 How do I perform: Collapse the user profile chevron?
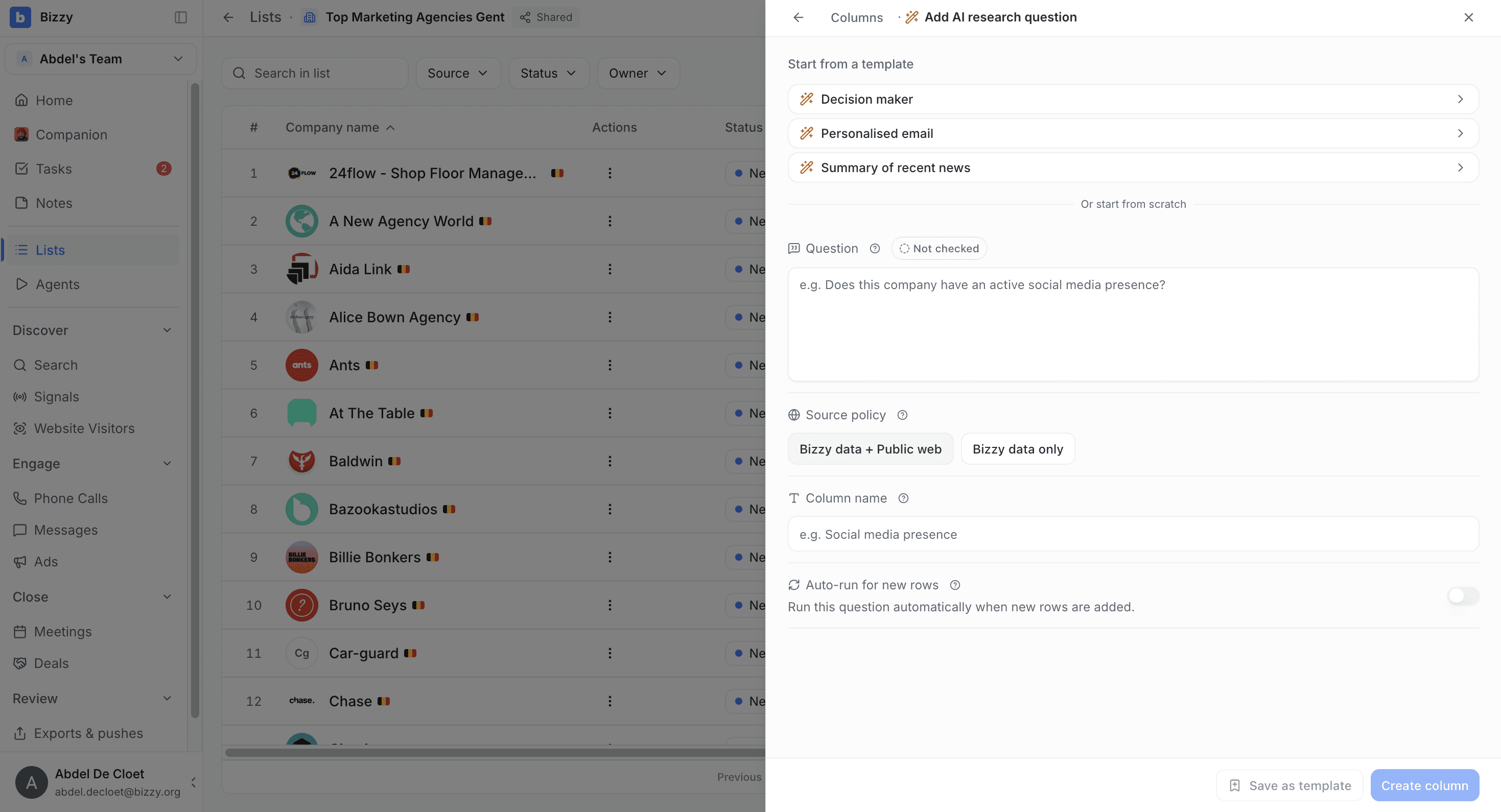pyautogui.click(x=193, y=782)
